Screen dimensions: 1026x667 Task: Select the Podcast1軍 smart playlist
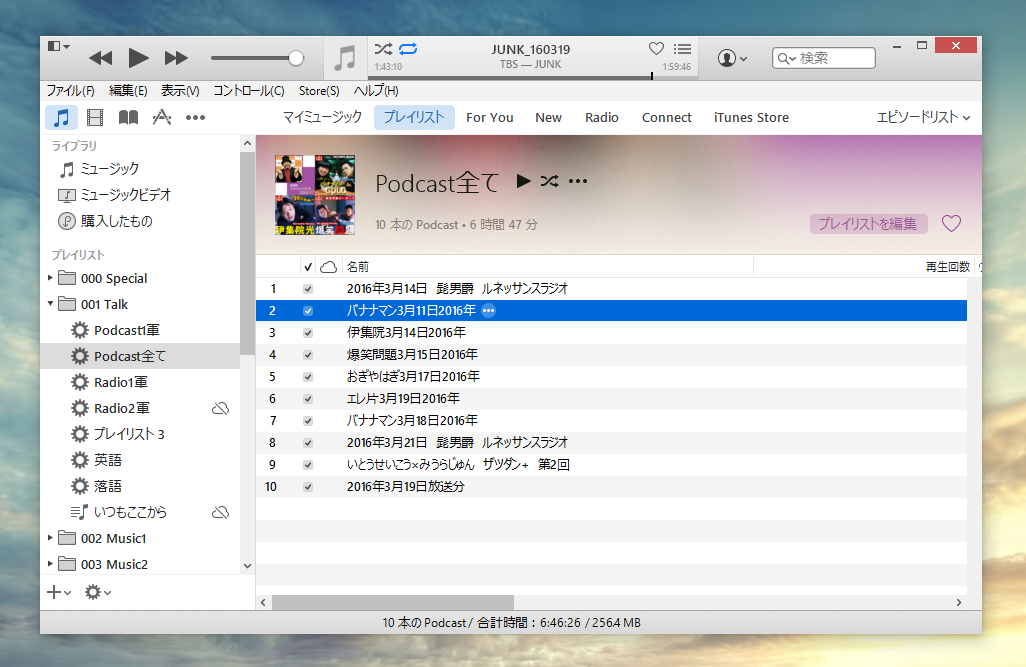point(127,331)
